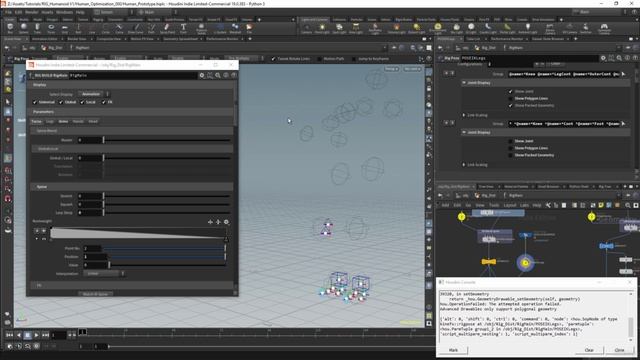This screenshot has width=640, height=360.
Task: Select the Tube shelf tool
Action: tap(37, 29)
